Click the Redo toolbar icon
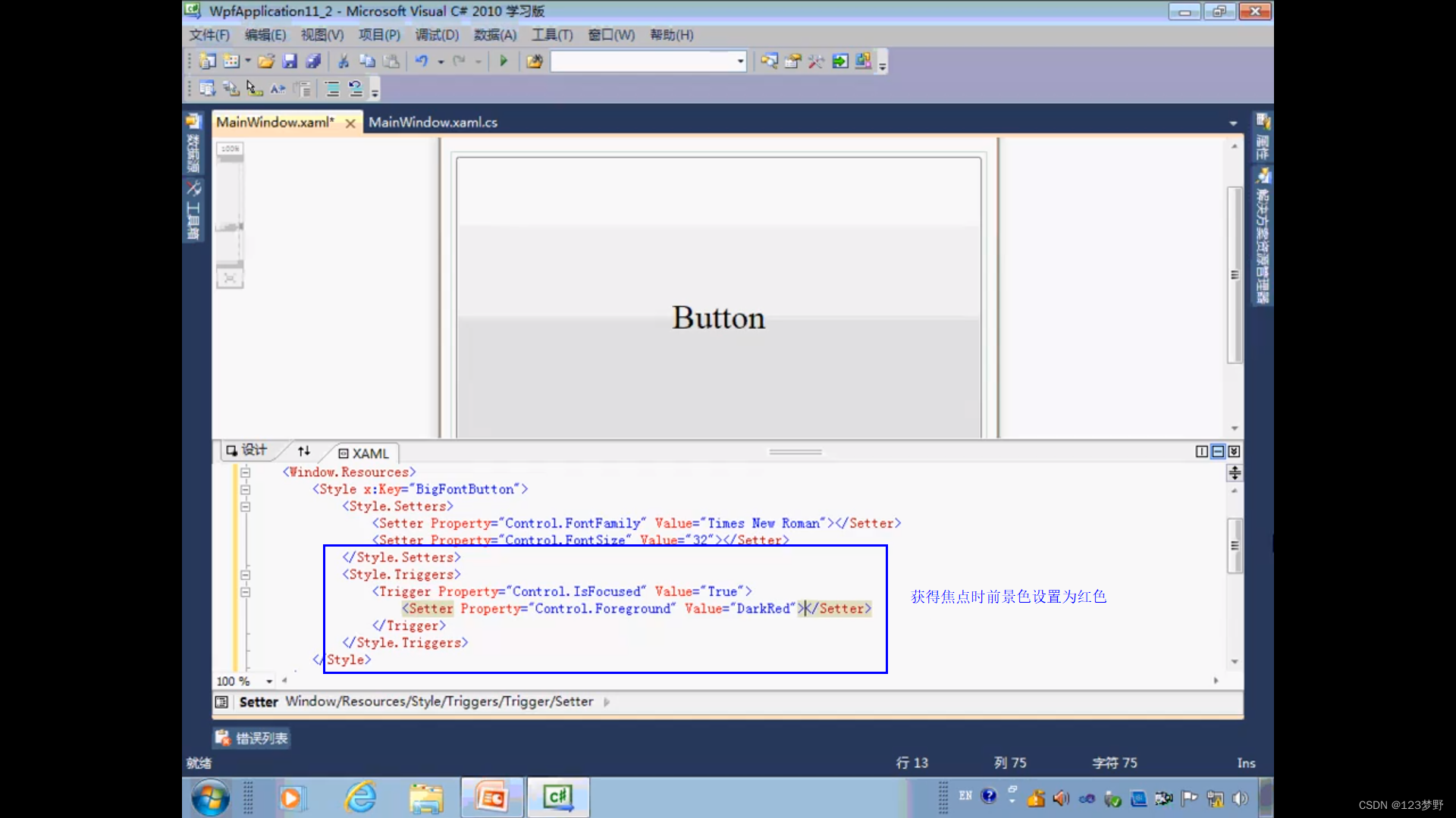The width and height of the screenshot is (1456, 818). (459, 61)
